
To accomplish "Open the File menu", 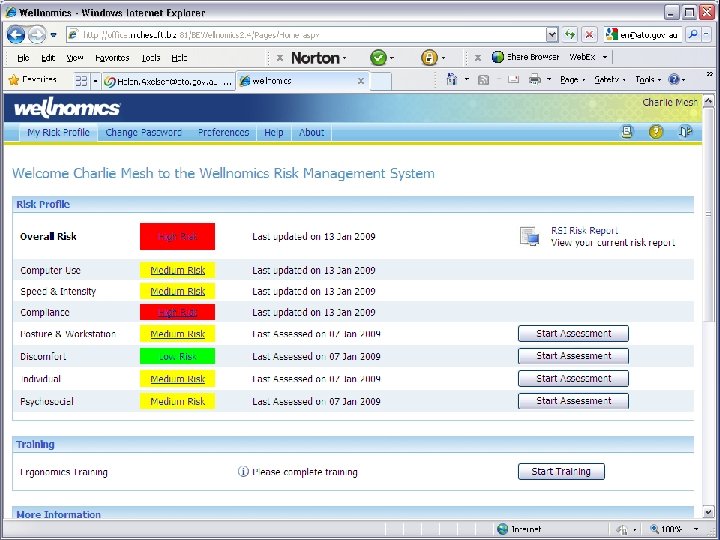I will coord(23,58).
